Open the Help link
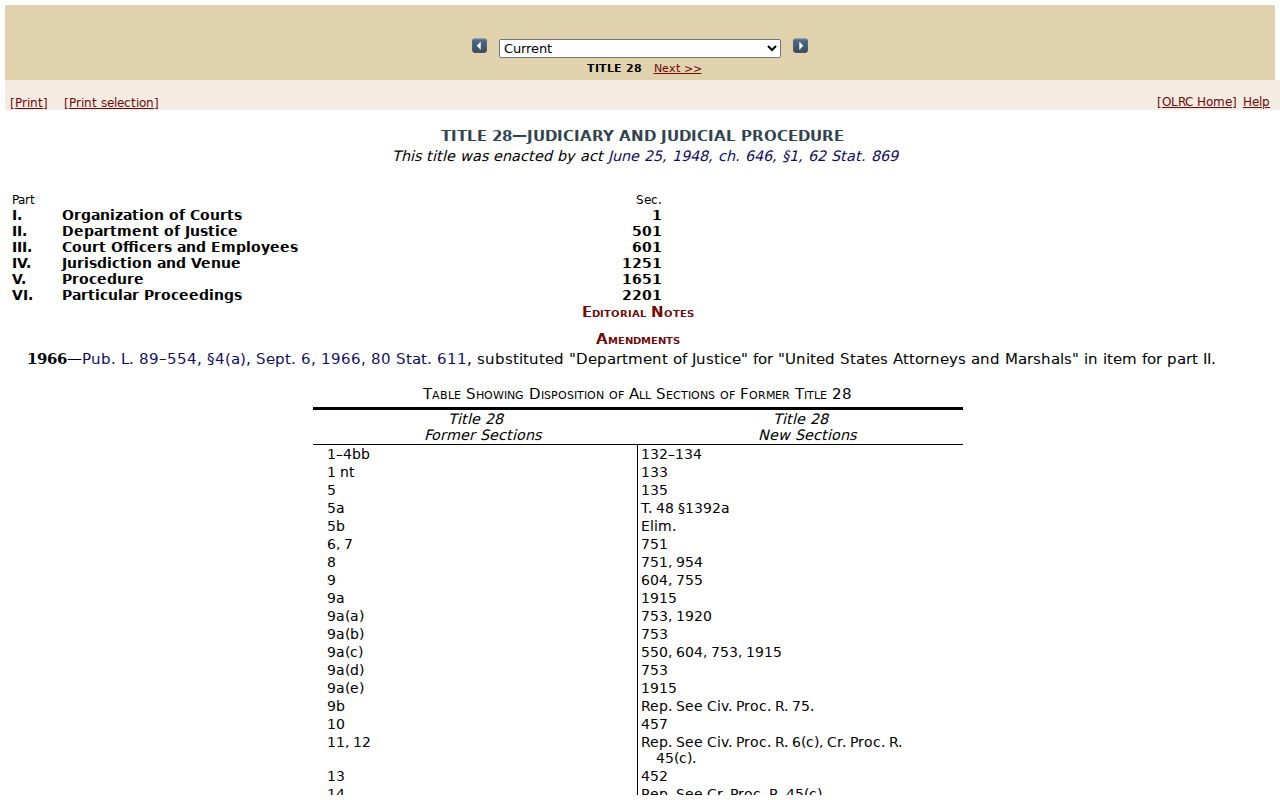This screenshot has height=800, width=1280. click(x=1256, y=102)
